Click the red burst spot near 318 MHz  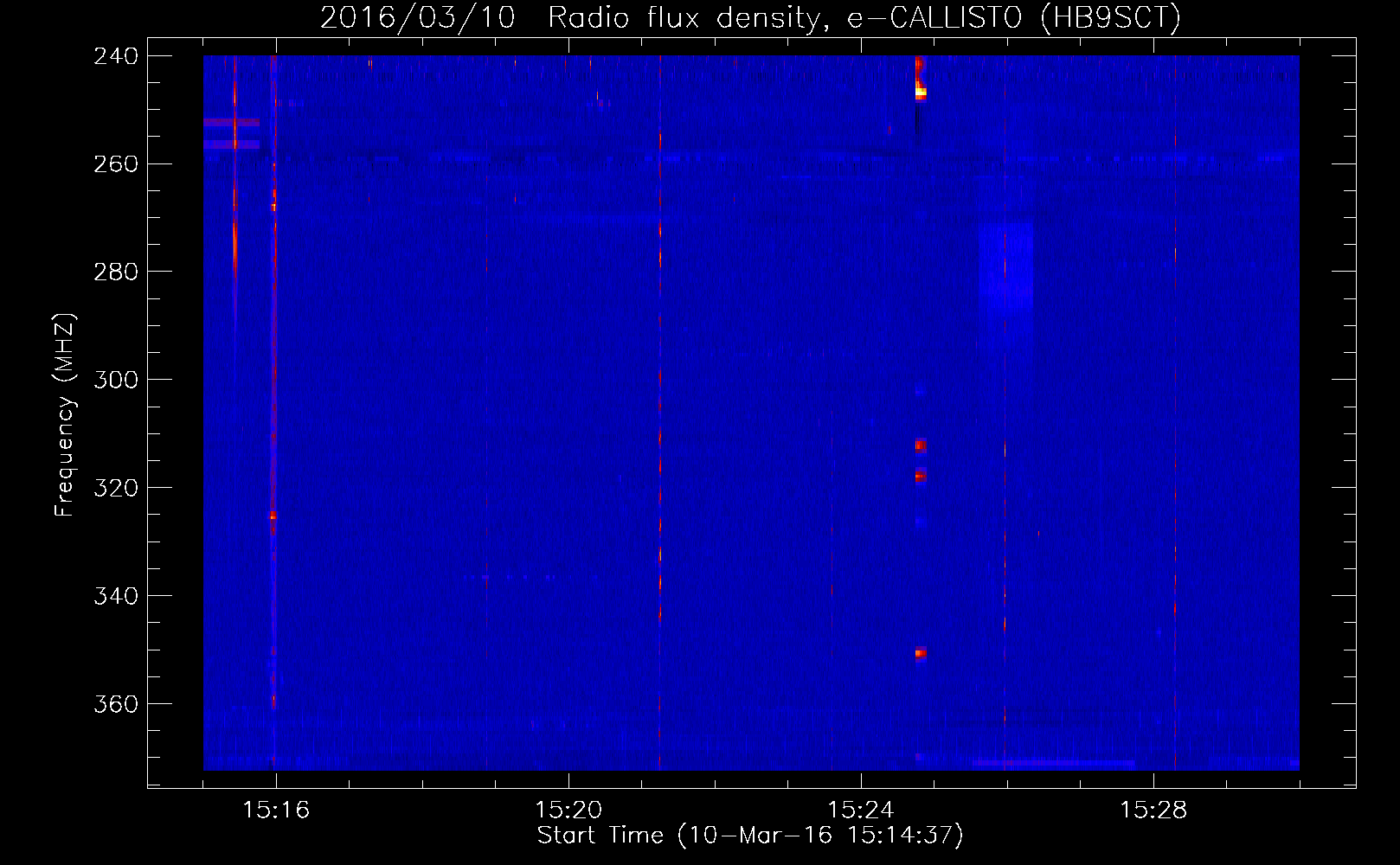tap(921, 477)
